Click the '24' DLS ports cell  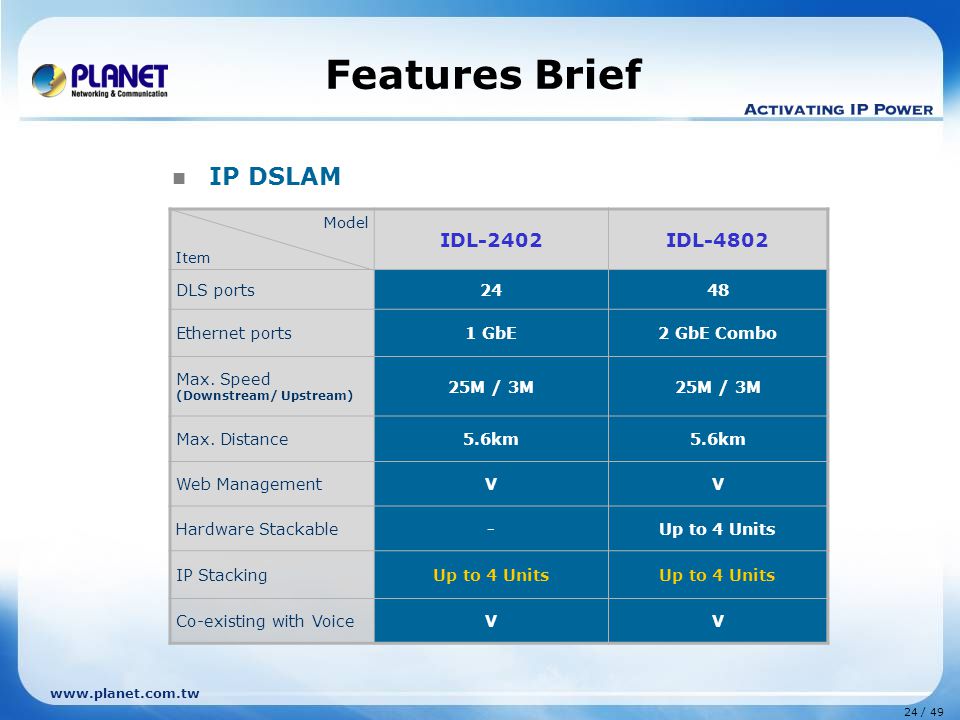491,290
